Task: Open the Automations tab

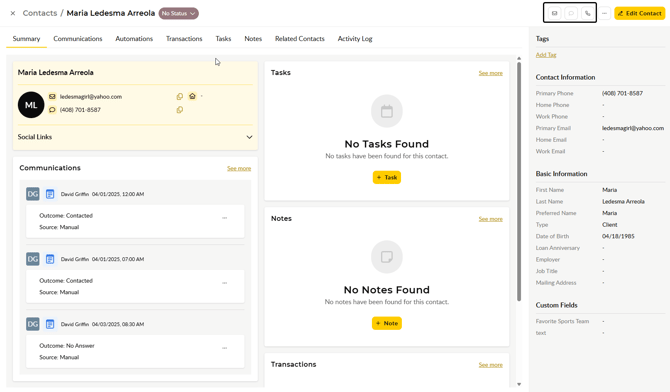Action: [x=134, y=38]
